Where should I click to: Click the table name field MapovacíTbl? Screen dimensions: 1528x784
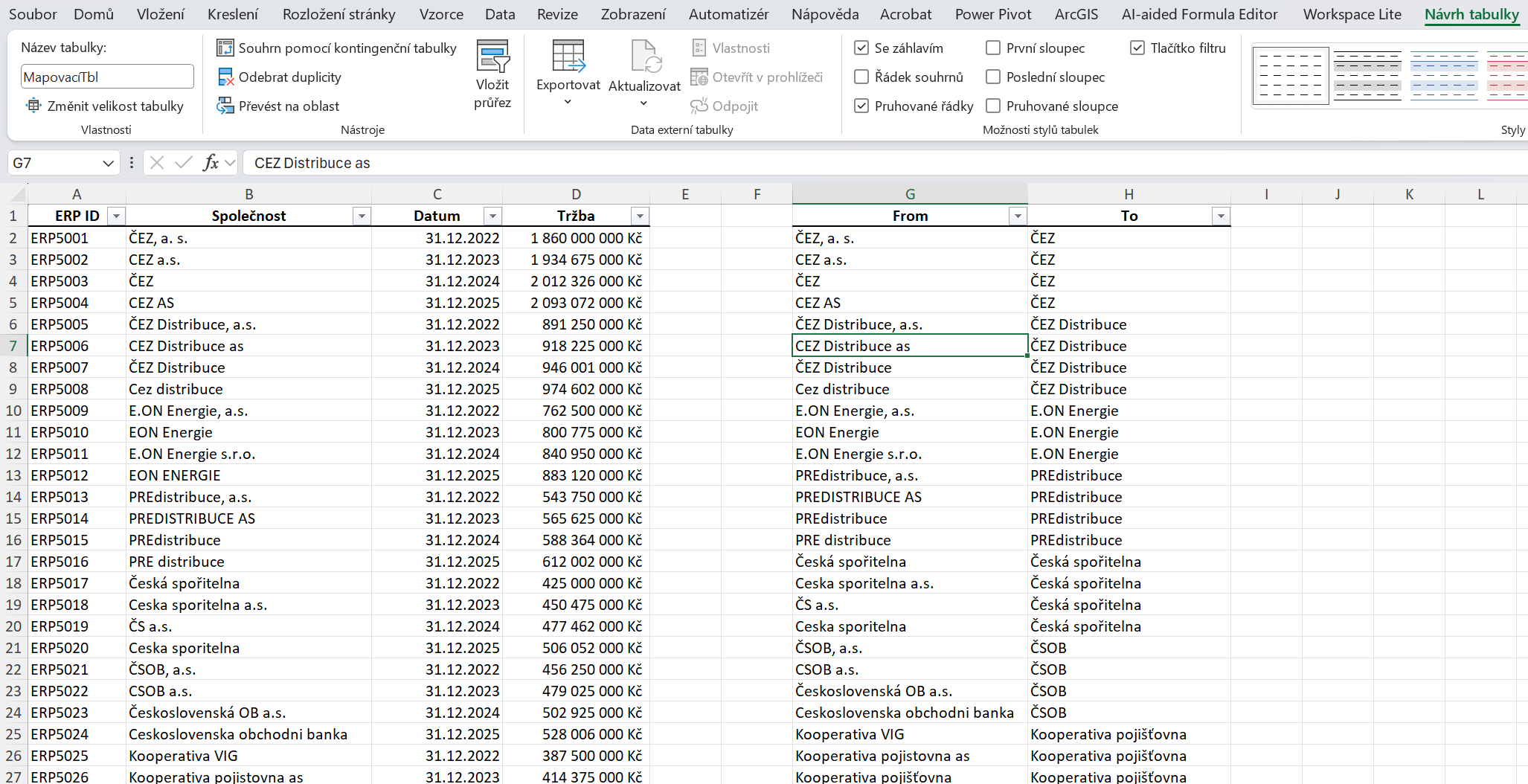(106, 77)
